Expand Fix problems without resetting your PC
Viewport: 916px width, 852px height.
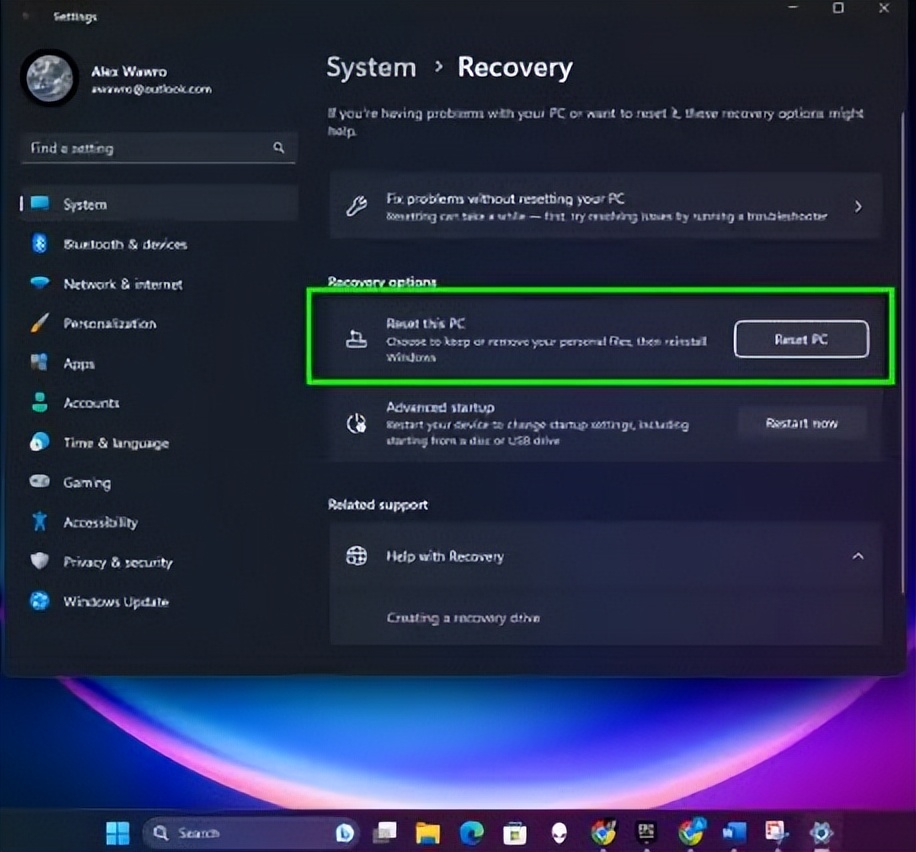click(x=858, y=205)
